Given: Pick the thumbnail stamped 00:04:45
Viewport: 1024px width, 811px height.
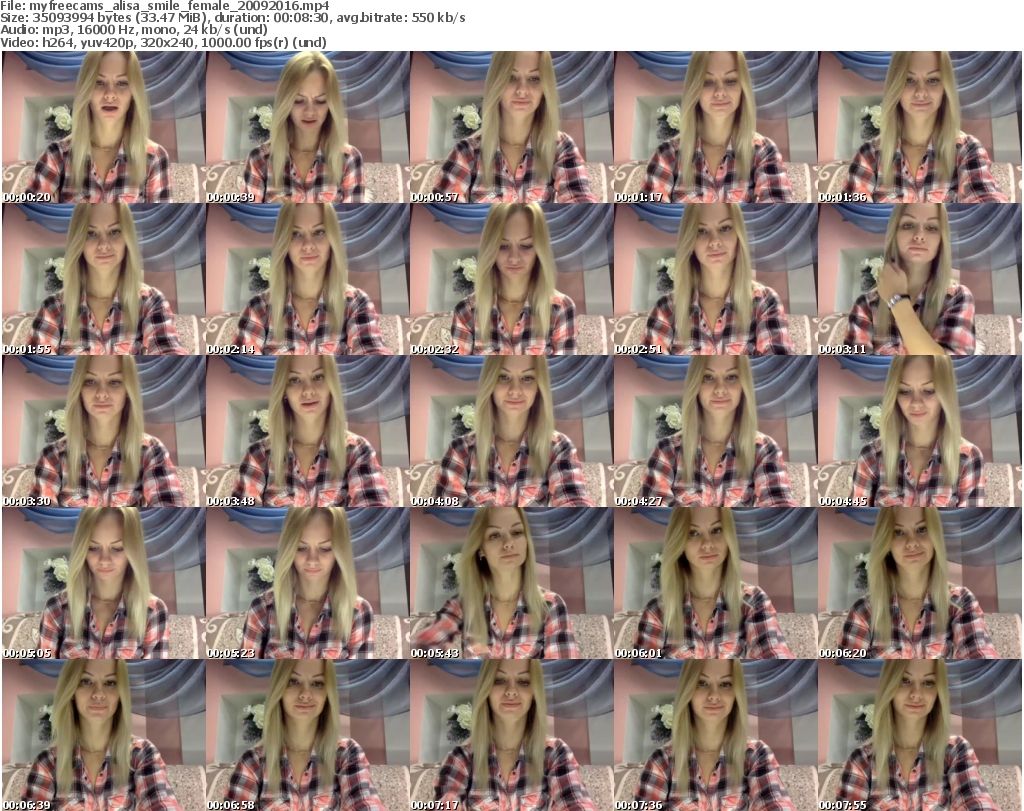Looking at the screenshot, I should pos(919,431).
